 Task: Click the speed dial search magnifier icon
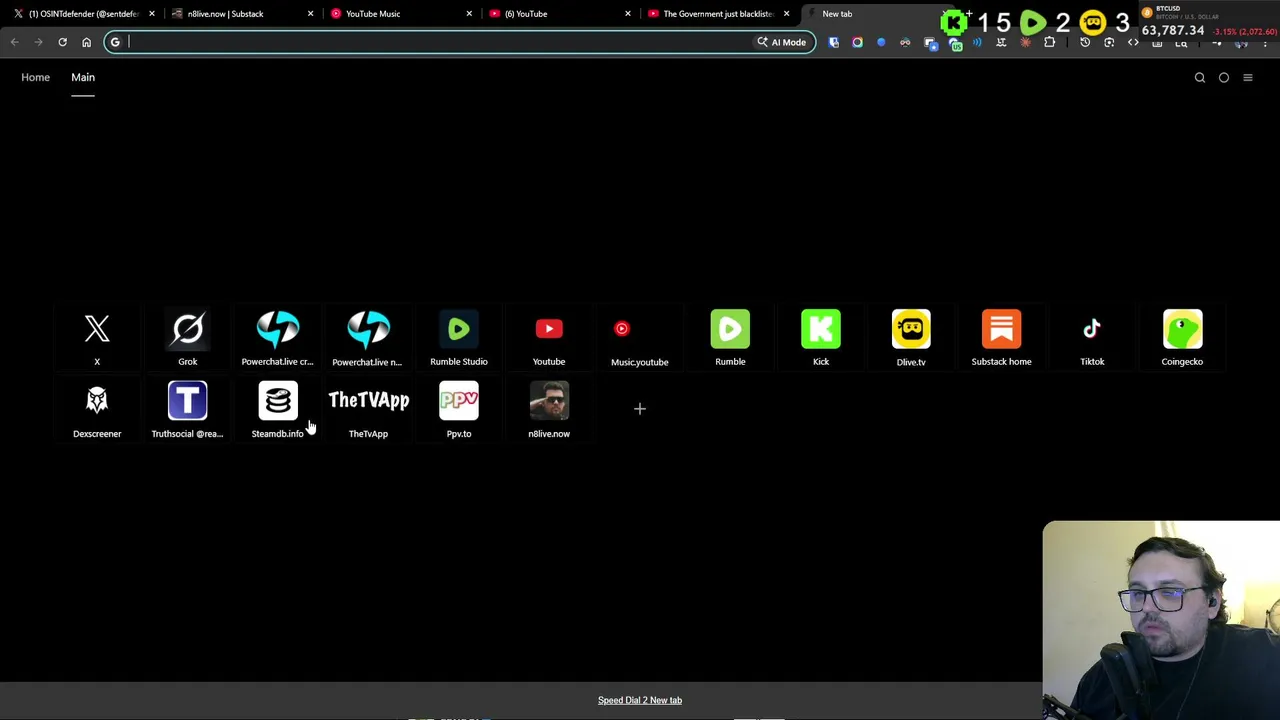tap(1200, 77)
